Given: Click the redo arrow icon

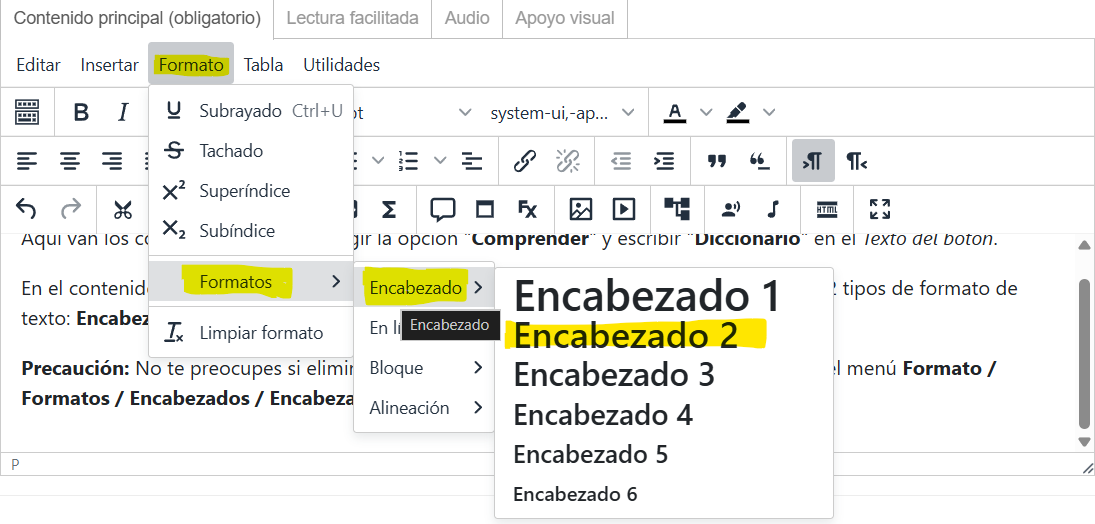Looking at the screenshot, I should point(71,209).
